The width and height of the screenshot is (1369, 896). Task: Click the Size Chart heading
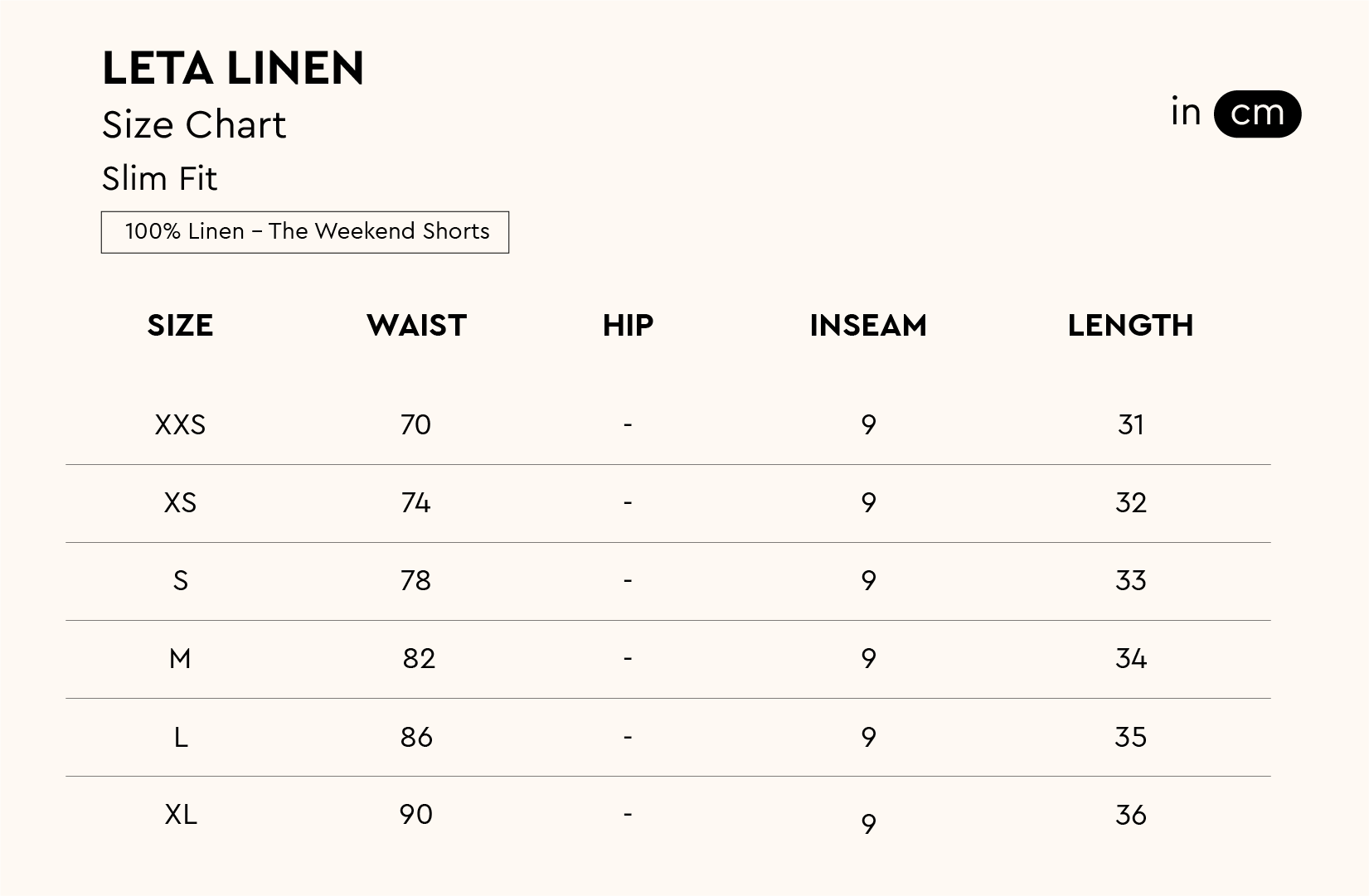pyautogui.click(x=194, y=126)
